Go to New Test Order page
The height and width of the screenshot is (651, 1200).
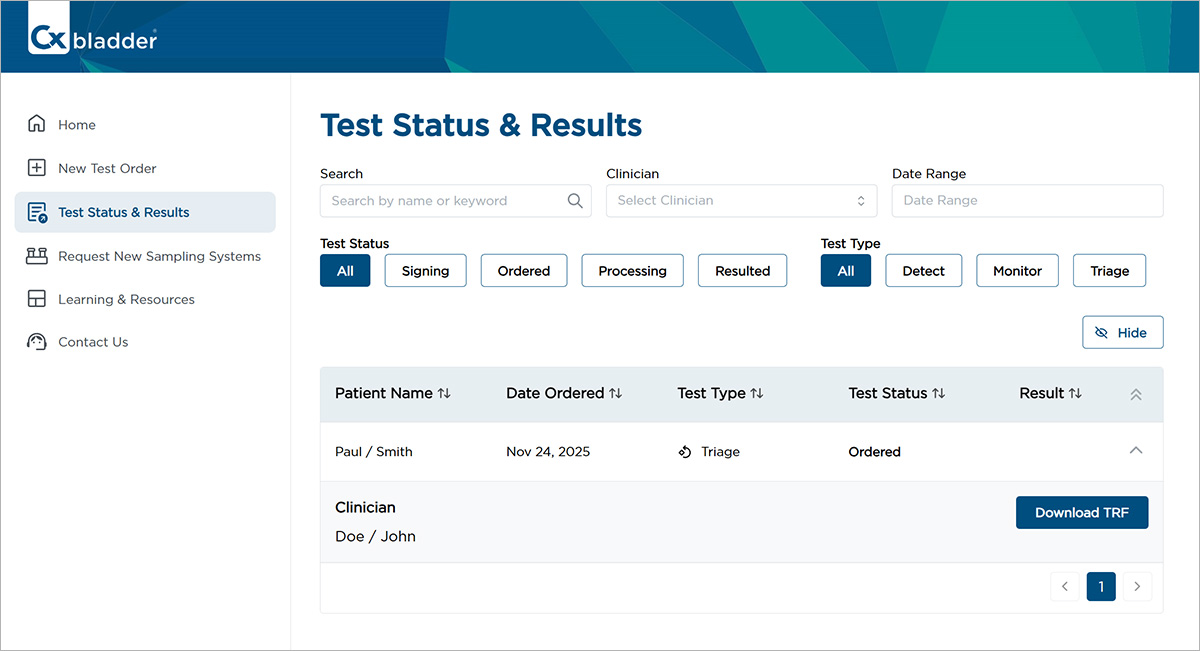coord(107,168)
